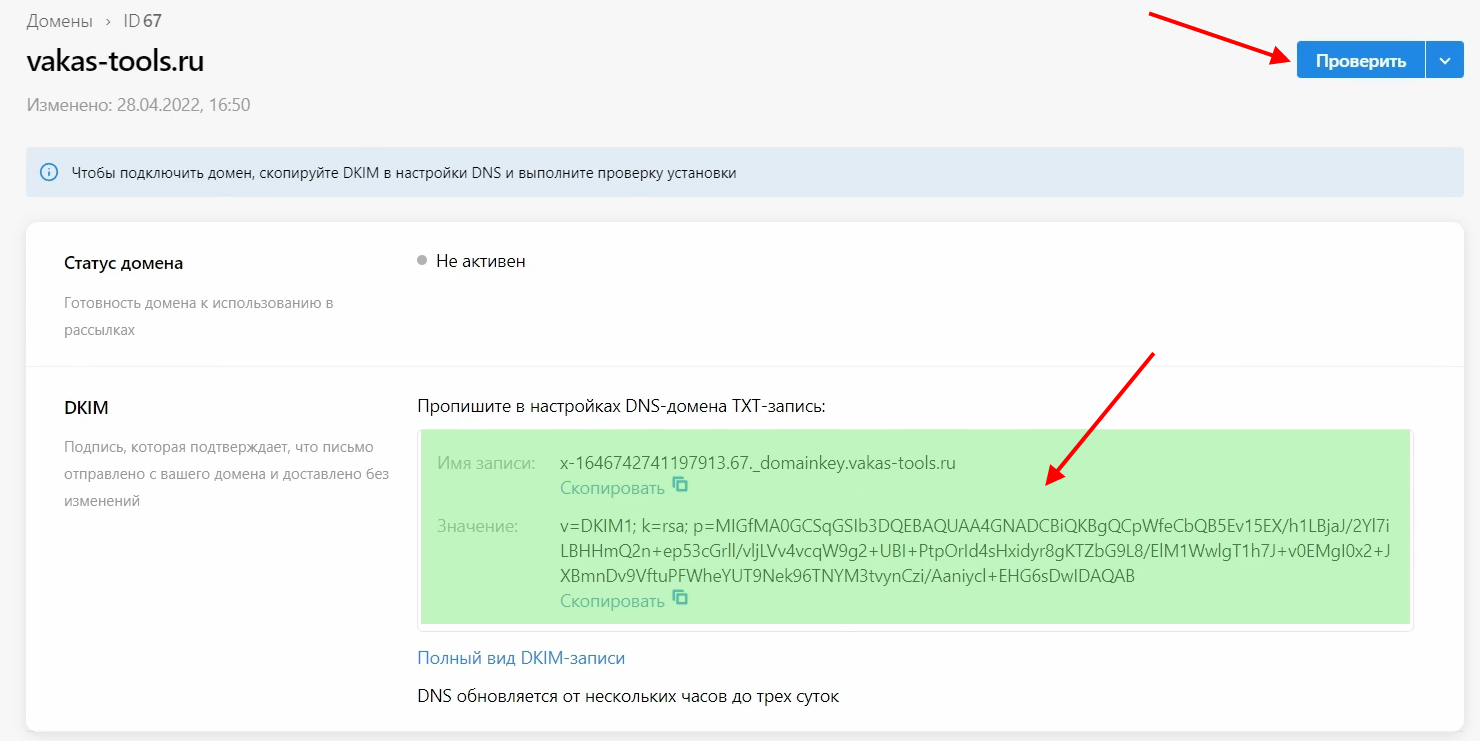Open the Полный вид DKIM-записи link
1480x741 pixels.
tap(520, 658)
